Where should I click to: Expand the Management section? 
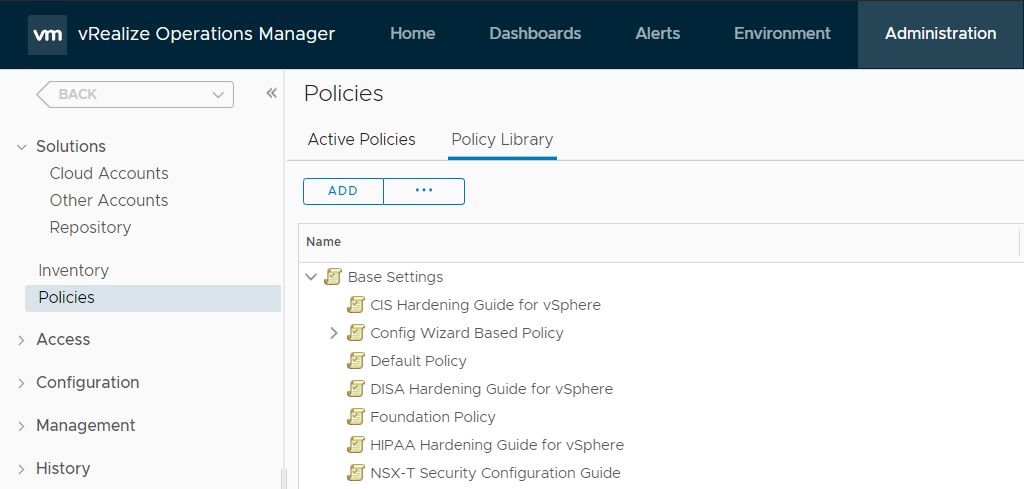(22, 426)
